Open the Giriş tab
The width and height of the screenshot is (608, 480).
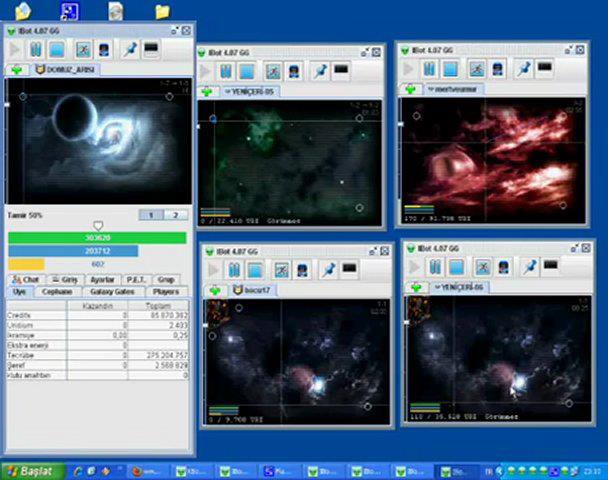click(66, 280)
